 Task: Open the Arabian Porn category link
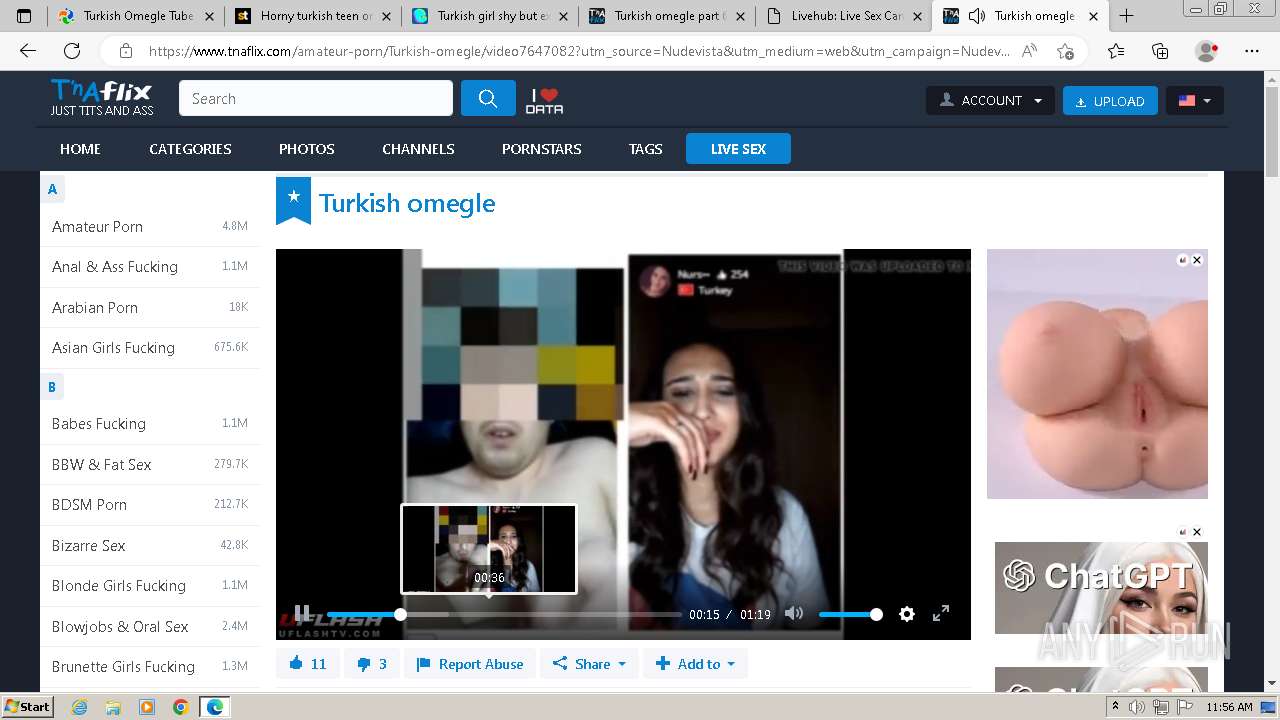click(95, 308)
